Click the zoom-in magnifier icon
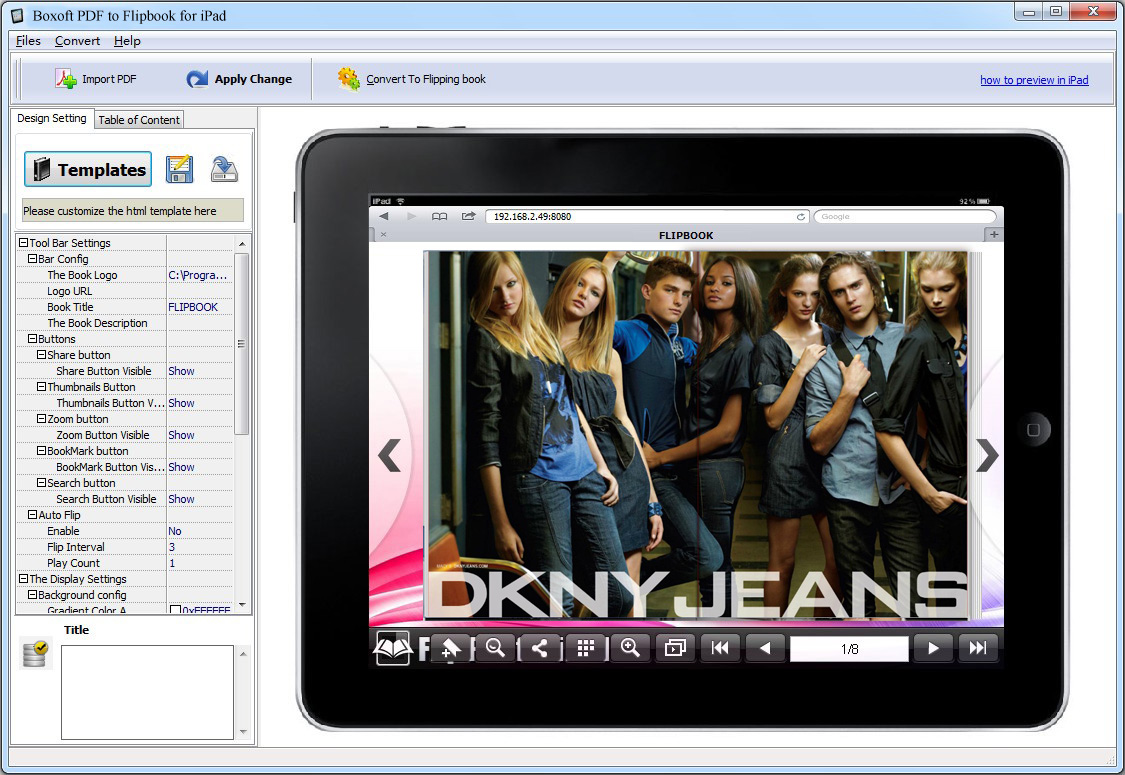This screenshot has width=1125, height=775. click(x=630, y=649)
